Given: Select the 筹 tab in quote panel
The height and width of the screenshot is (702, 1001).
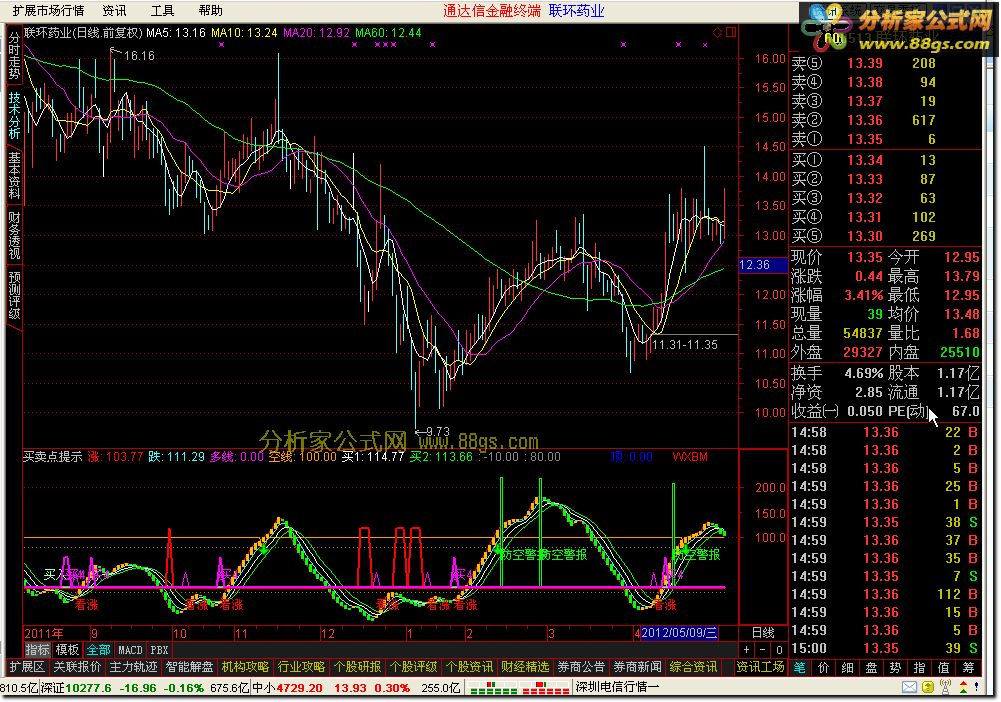Looking at the screenshot, I should (968, 668).
